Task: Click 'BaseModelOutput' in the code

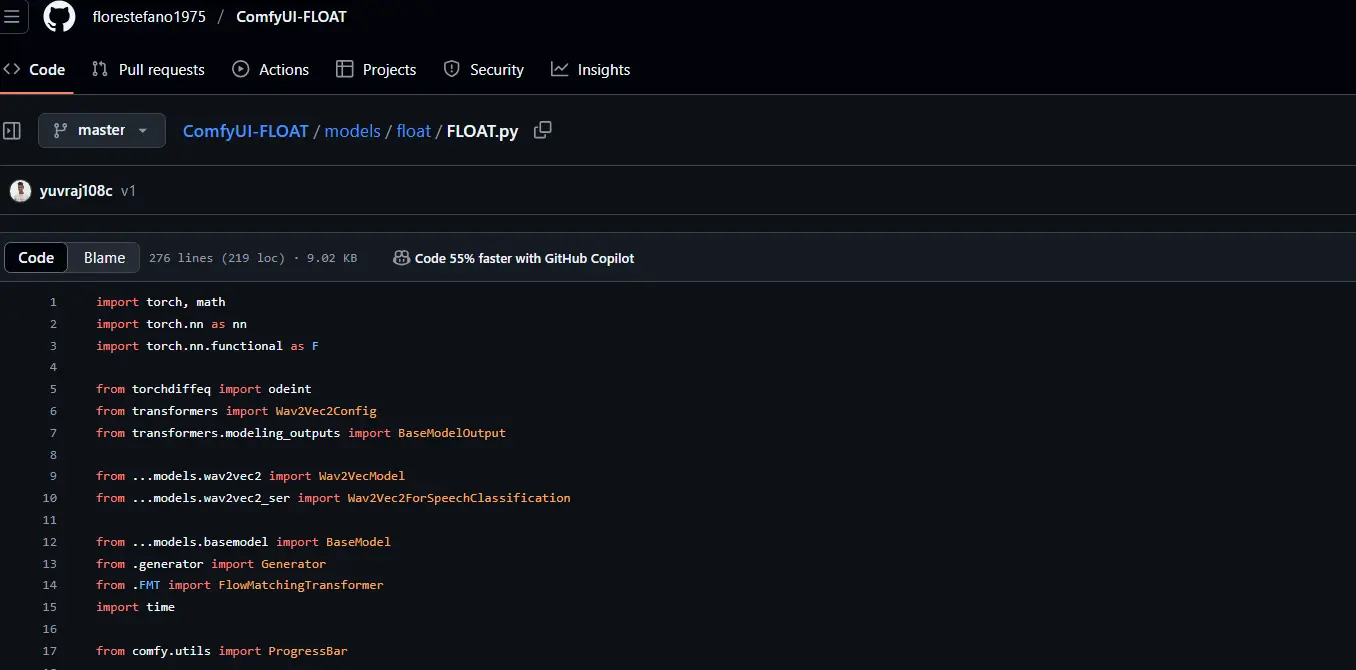Action: click(452, 433)
